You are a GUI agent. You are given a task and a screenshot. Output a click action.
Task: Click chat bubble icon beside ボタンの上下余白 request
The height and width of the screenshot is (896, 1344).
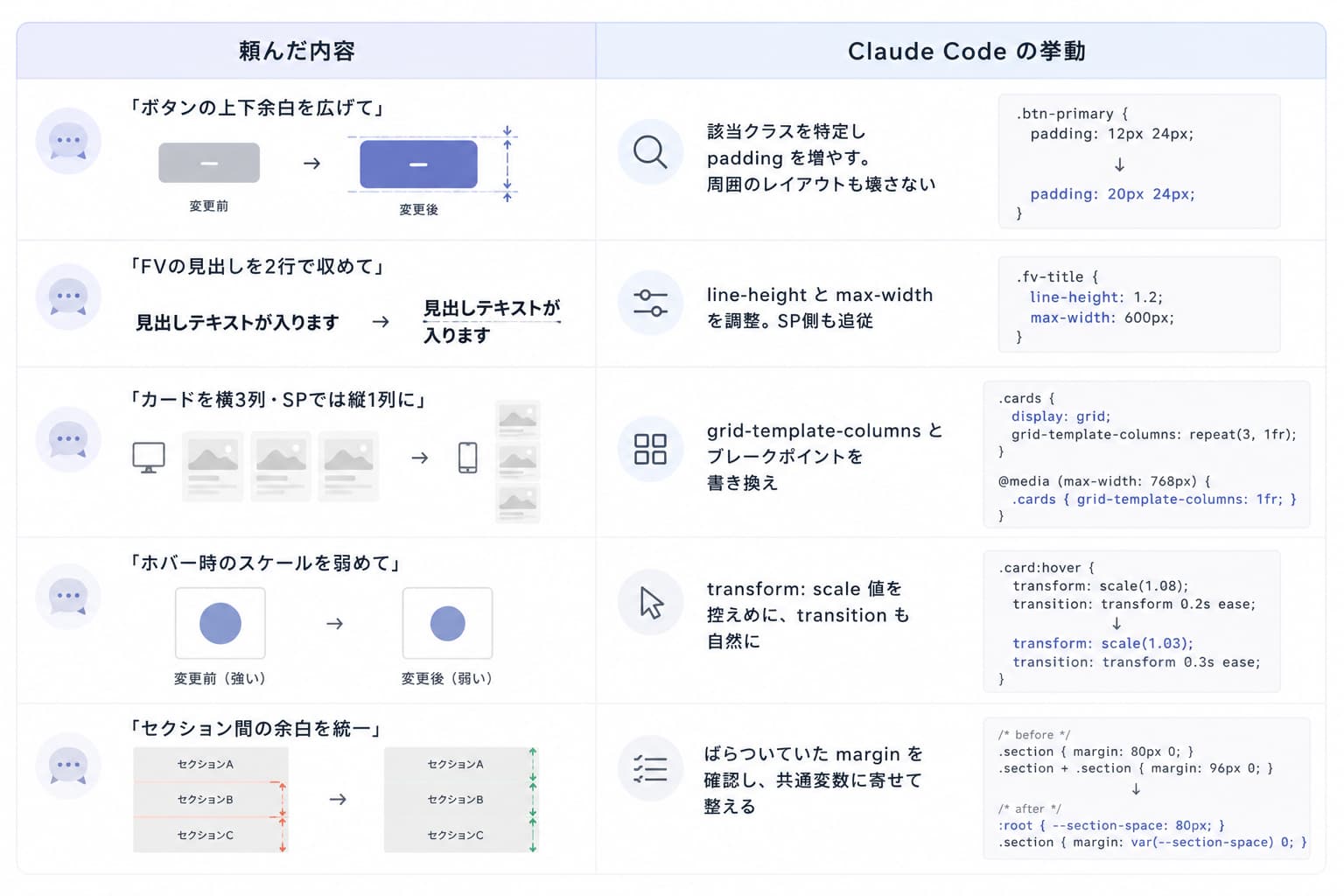(x=68, y=141)
